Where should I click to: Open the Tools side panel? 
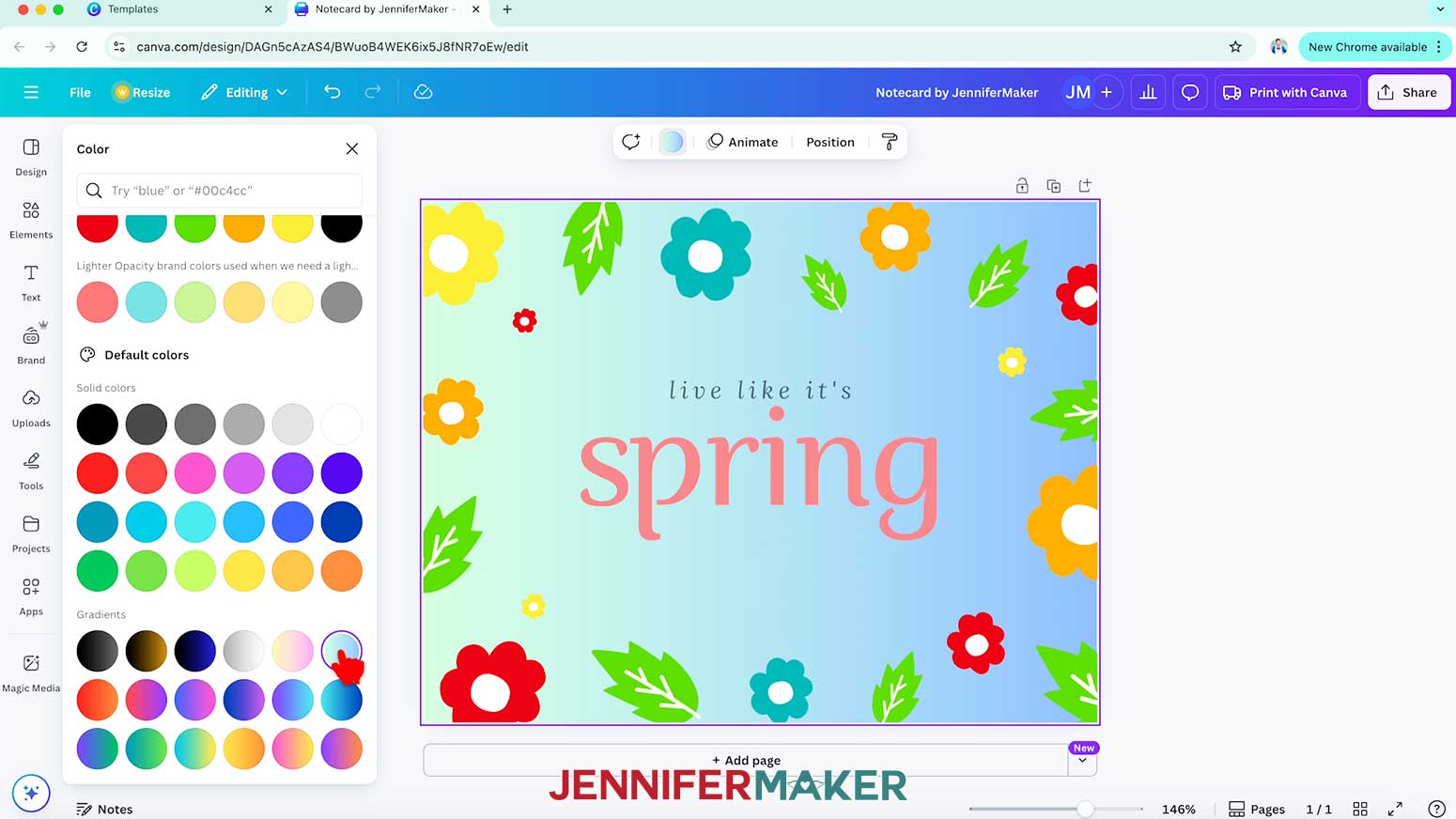(x=31, y=471)
